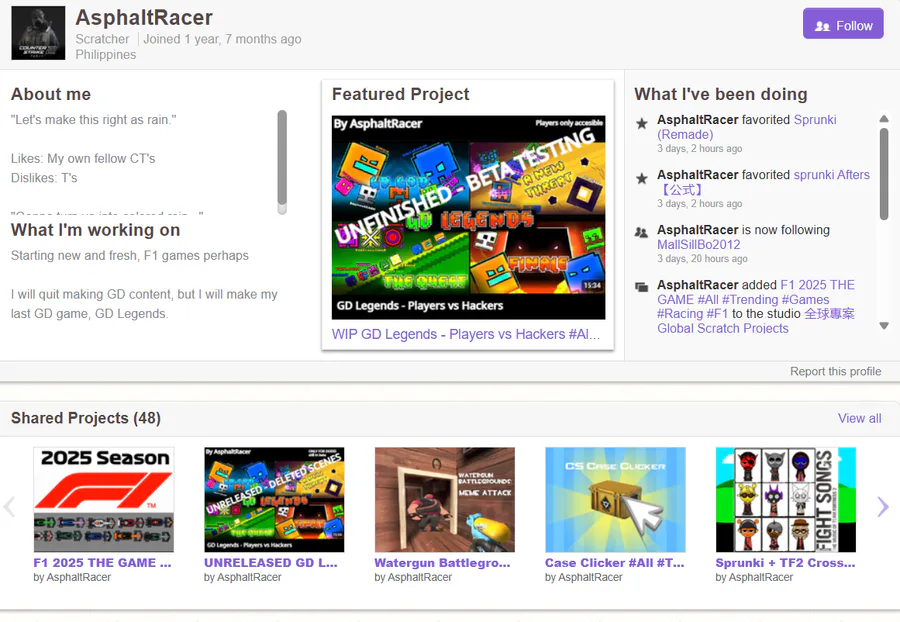Click the star icon beside sprunki Afters activity
This screenshot has width=900, height=622.
pos(642,178)
